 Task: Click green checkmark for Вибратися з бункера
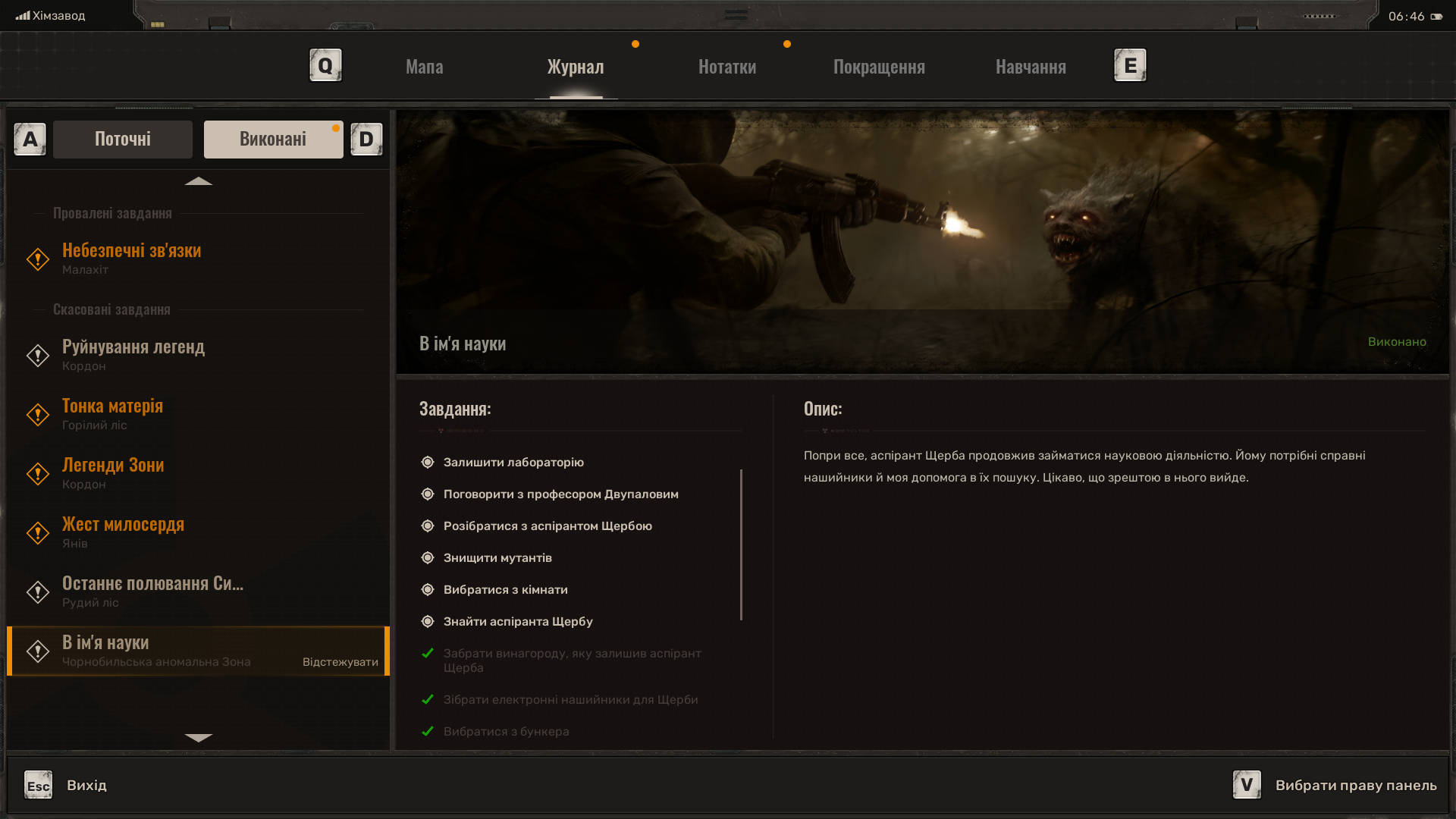tap(428, 732)
